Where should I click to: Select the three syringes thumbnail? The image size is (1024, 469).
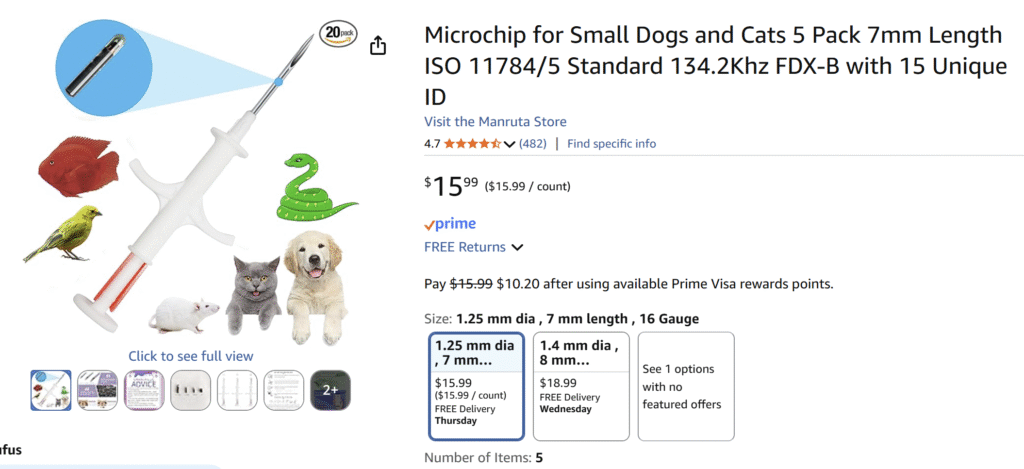pos(236,389)
